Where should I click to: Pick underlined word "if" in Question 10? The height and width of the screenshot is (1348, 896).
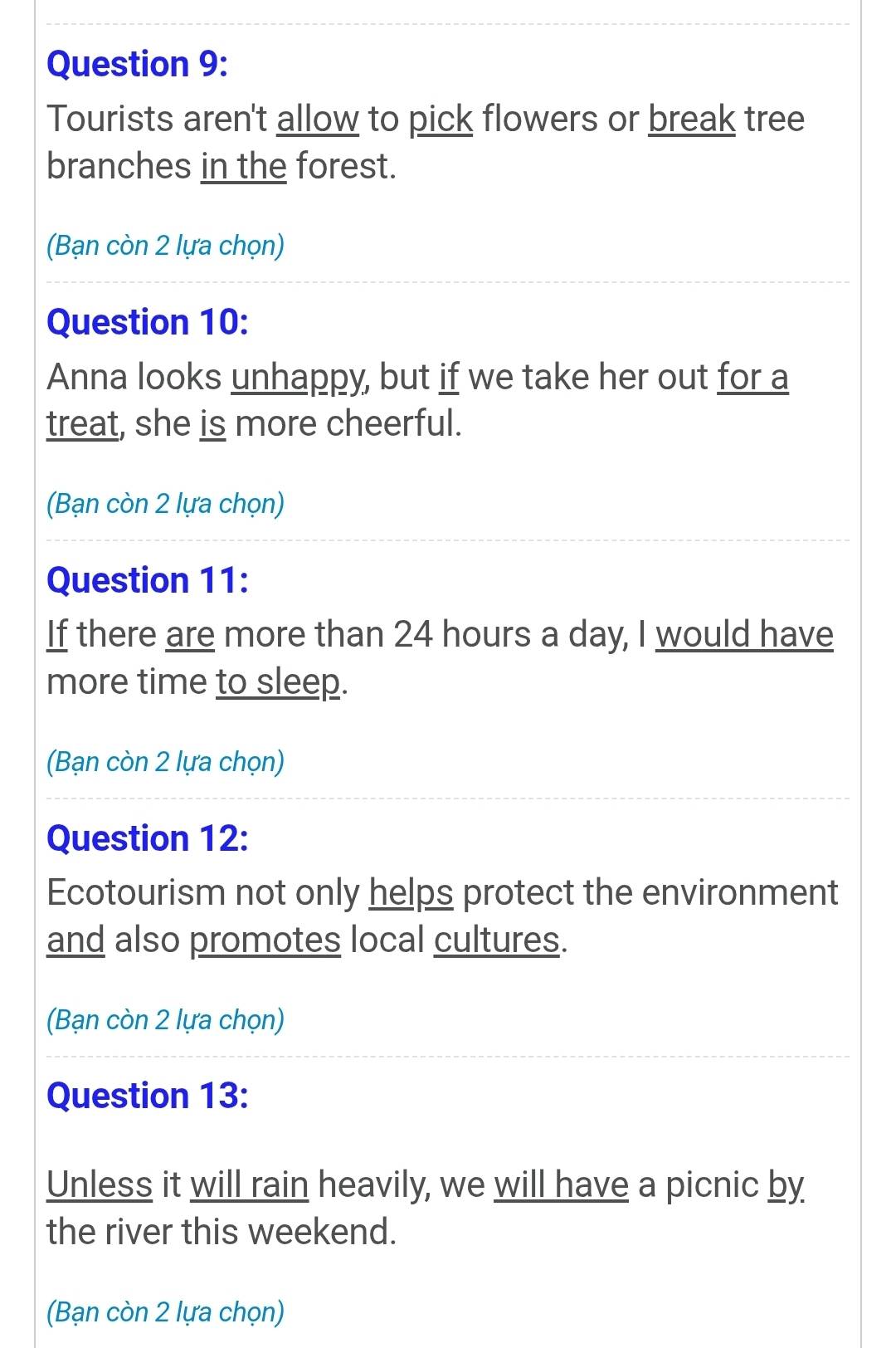[x=449, y=377]
